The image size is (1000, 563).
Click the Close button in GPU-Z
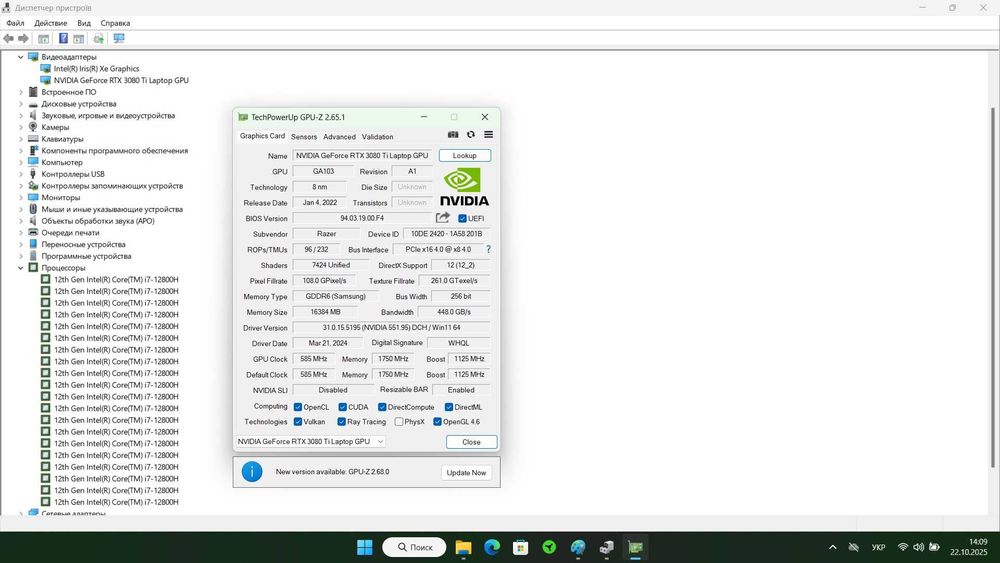click(471, 442)
